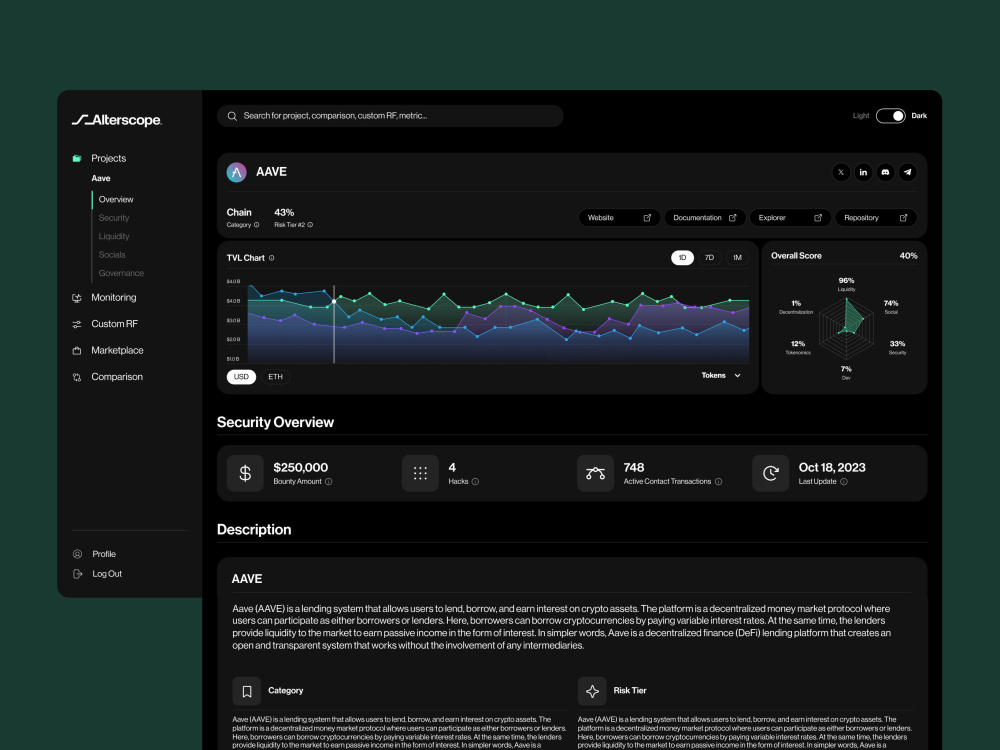Screen dimensions: 1000x750
Task: Click the info icon next to Category
Action: (x=256, y=224)
